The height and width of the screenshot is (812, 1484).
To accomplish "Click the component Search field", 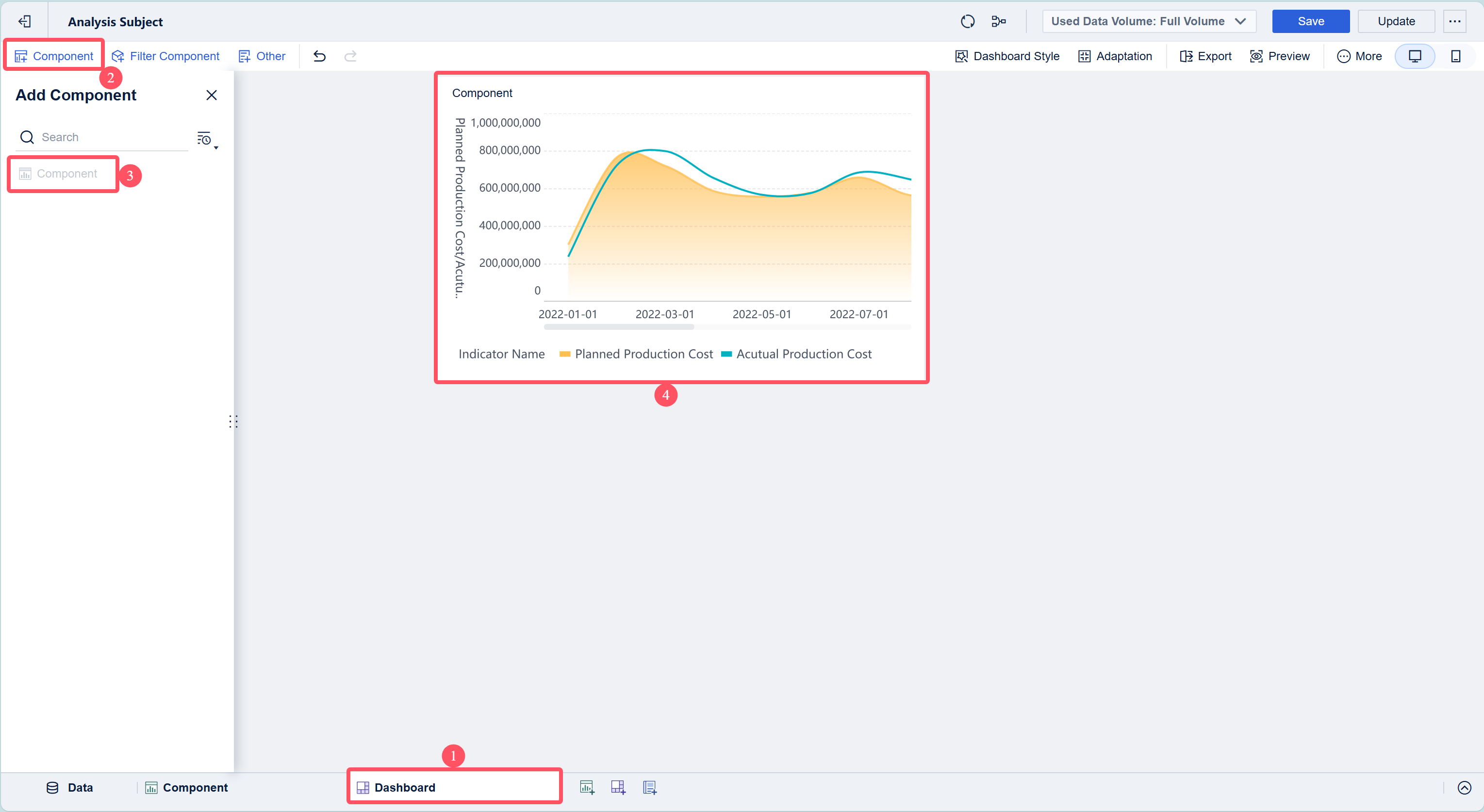I will pyautogui.click(x=102, y=137).
